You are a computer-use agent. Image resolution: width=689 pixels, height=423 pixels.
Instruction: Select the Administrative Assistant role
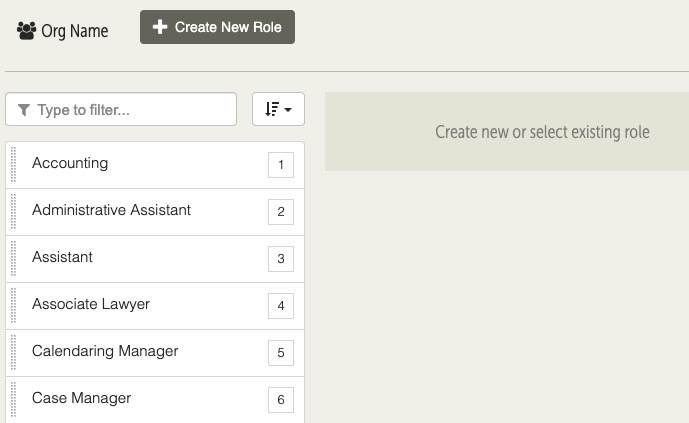click(155, 212)
